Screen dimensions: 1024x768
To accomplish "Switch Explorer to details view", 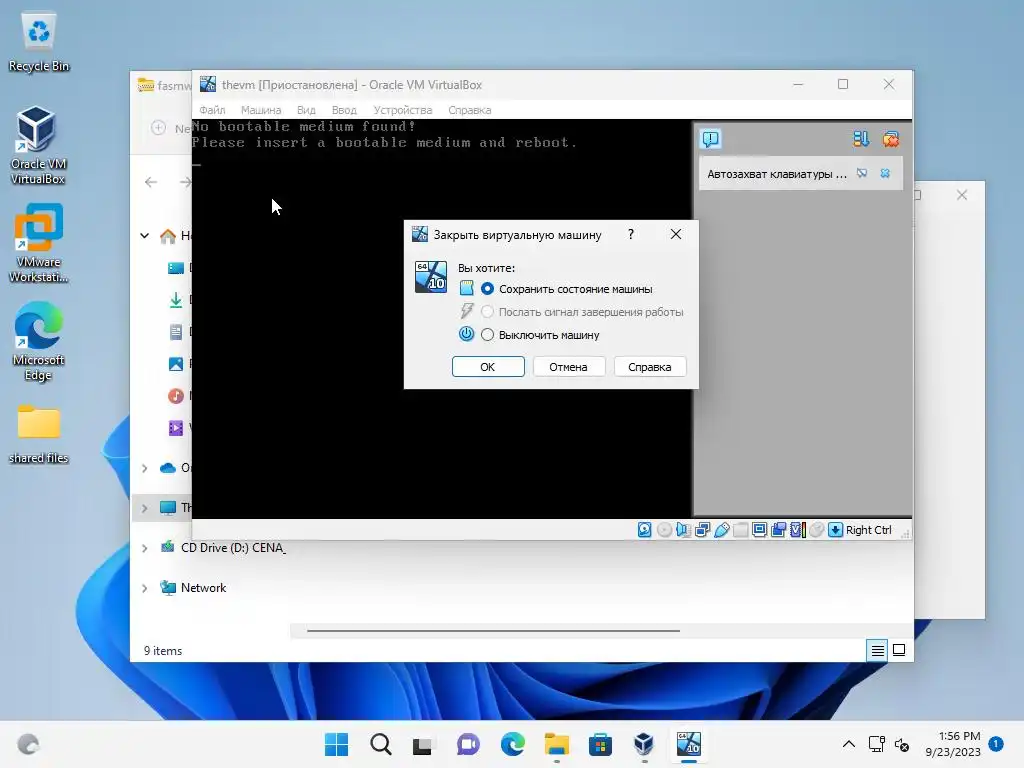I will tap(877, 650).
